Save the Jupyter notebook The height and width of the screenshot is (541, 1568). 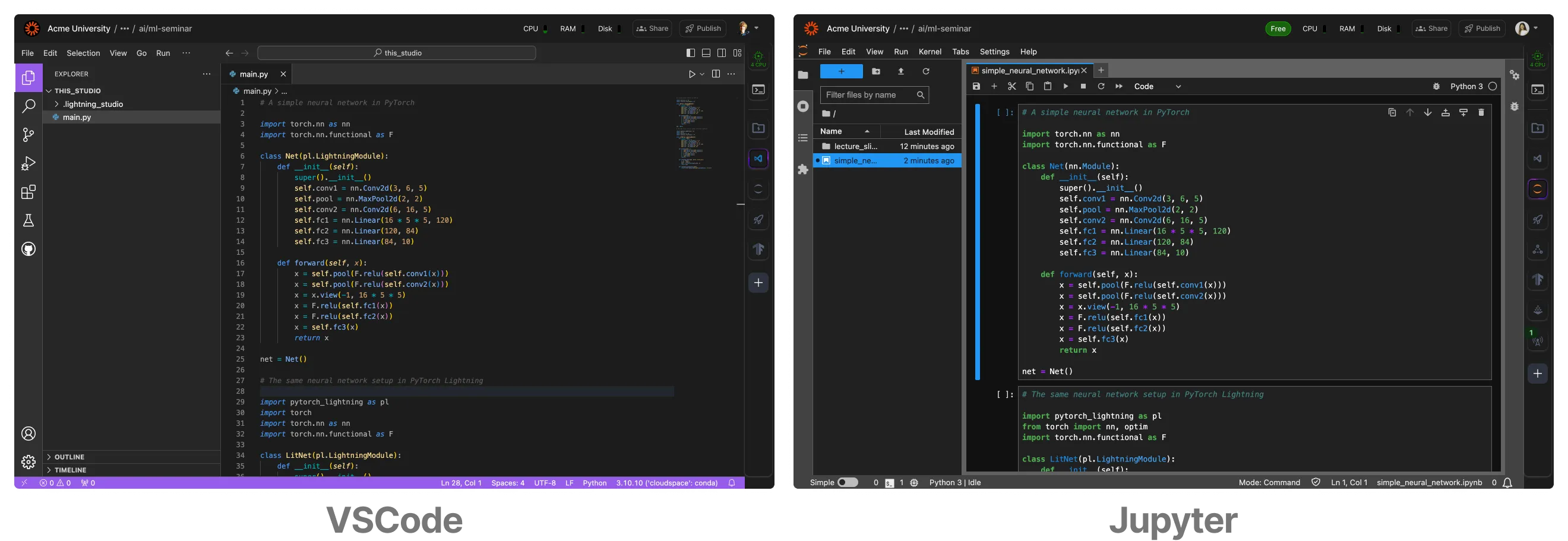point(976,87)
